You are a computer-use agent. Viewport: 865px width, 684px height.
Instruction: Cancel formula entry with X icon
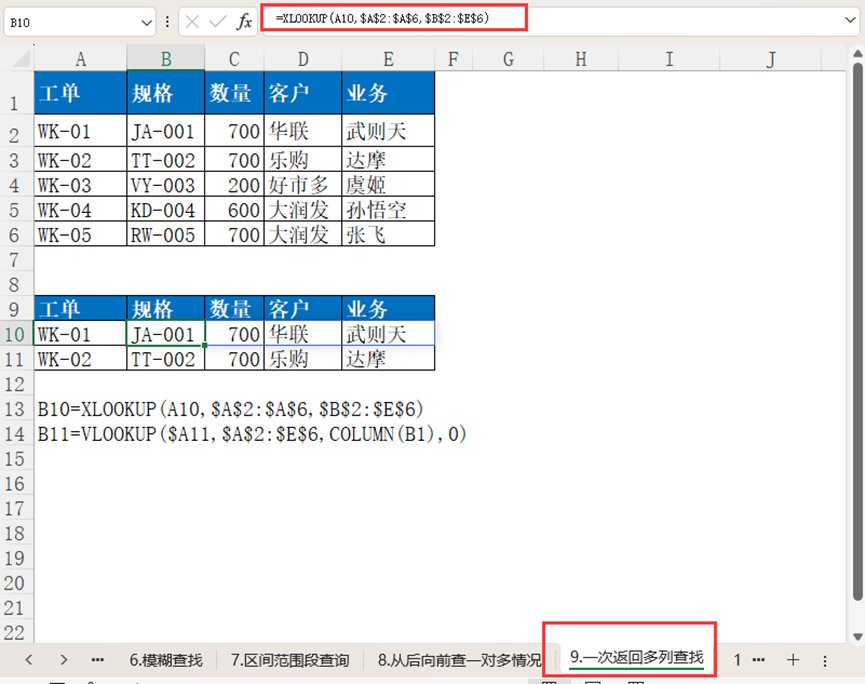click(x=192, y=22)
